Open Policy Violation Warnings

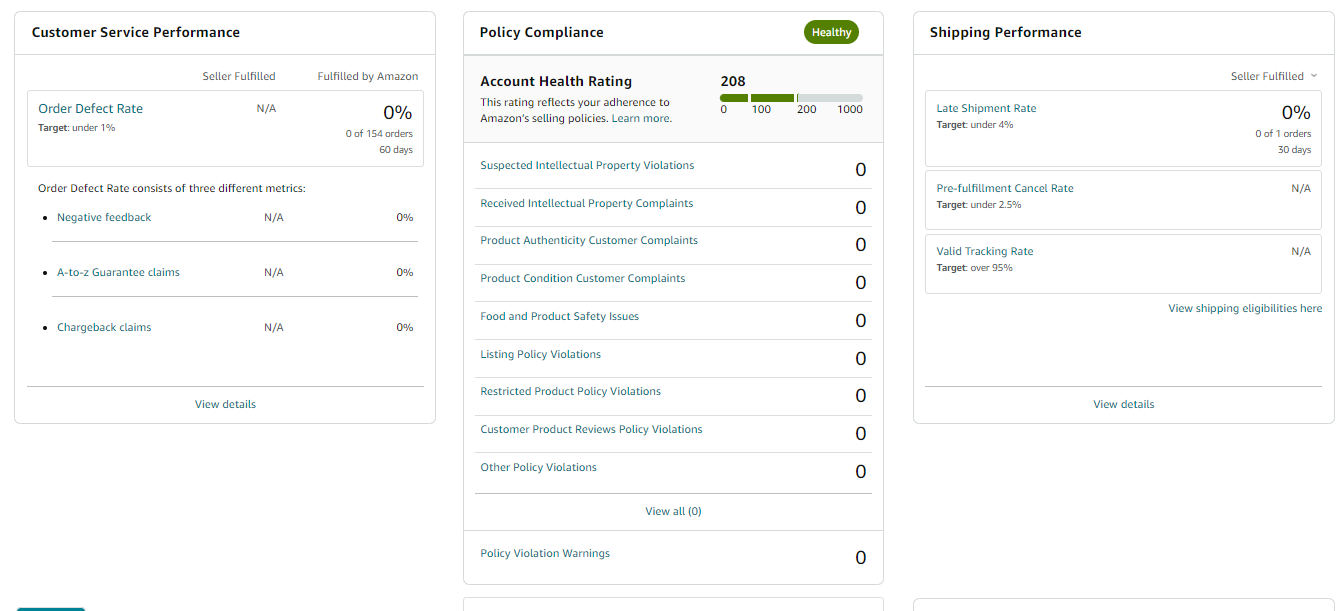point(545,553)
